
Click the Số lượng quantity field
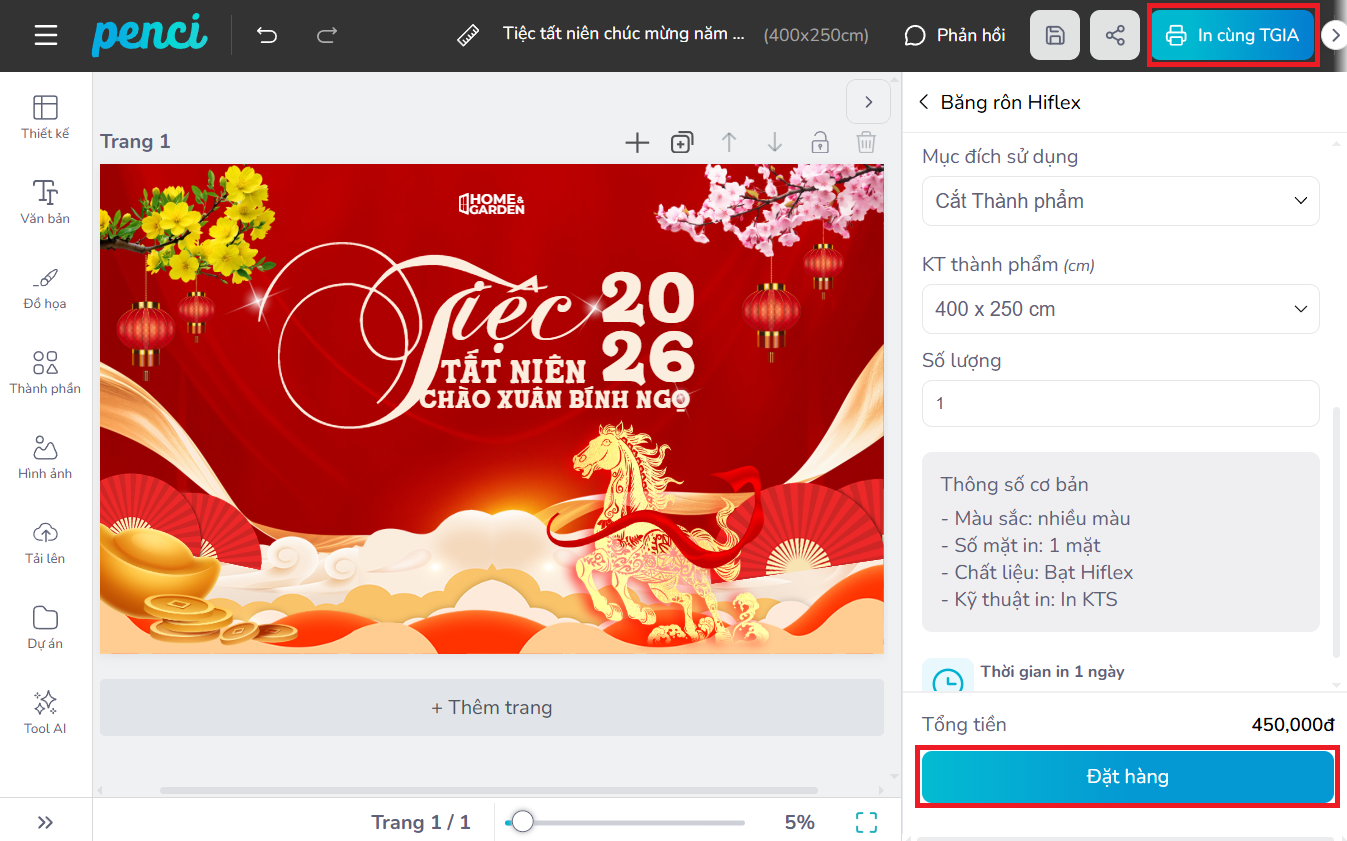[x=1120, y=404]
